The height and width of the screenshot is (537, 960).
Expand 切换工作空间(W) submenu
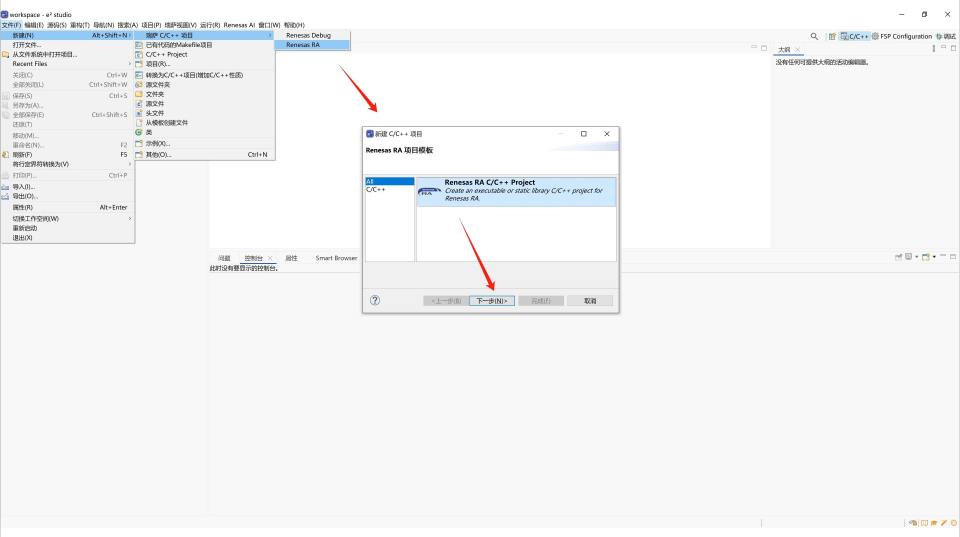click(130, 219)
